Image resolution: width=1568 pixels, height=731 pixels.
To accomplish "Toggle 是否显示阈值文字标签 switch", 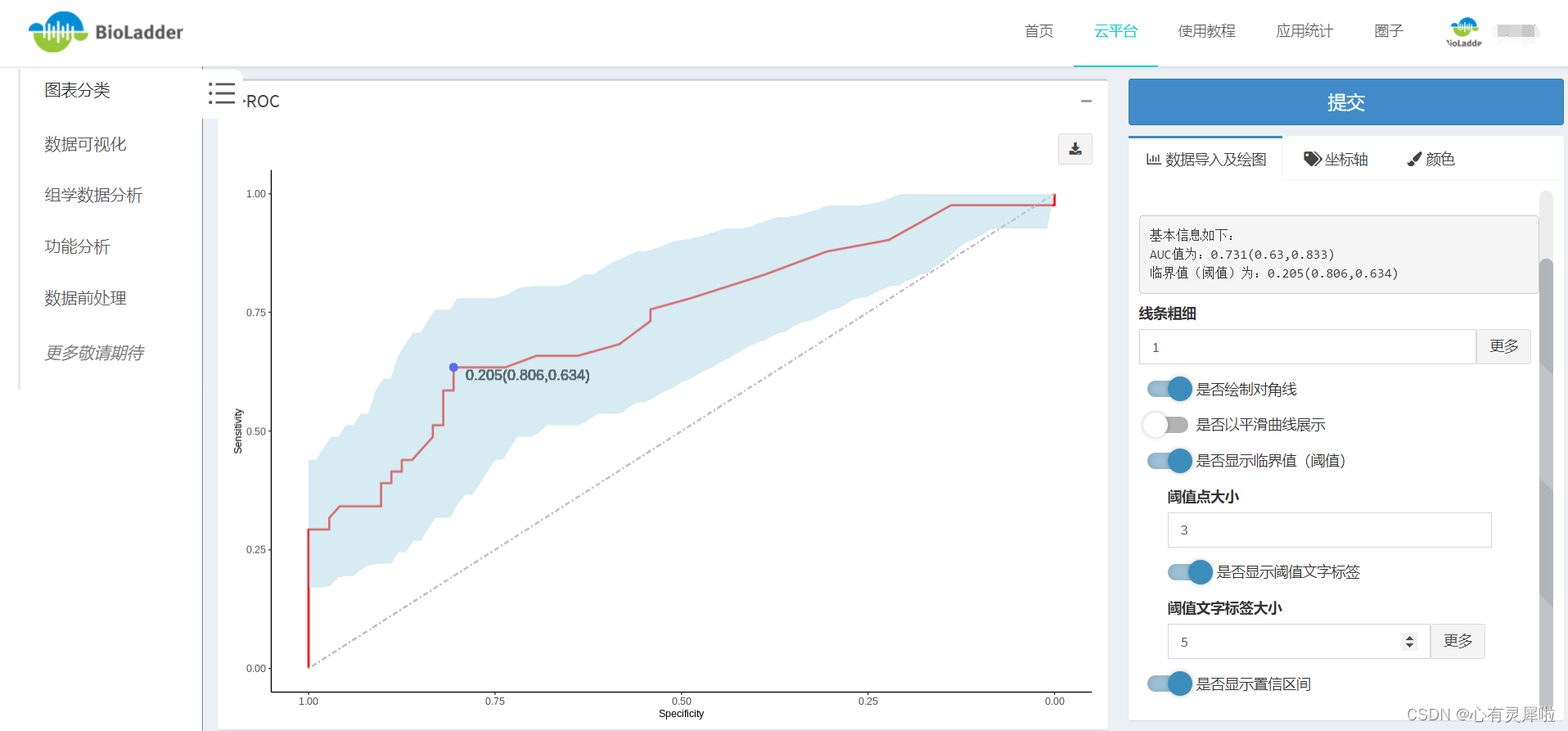I will pyautogui.click(x=1190, y=571).
